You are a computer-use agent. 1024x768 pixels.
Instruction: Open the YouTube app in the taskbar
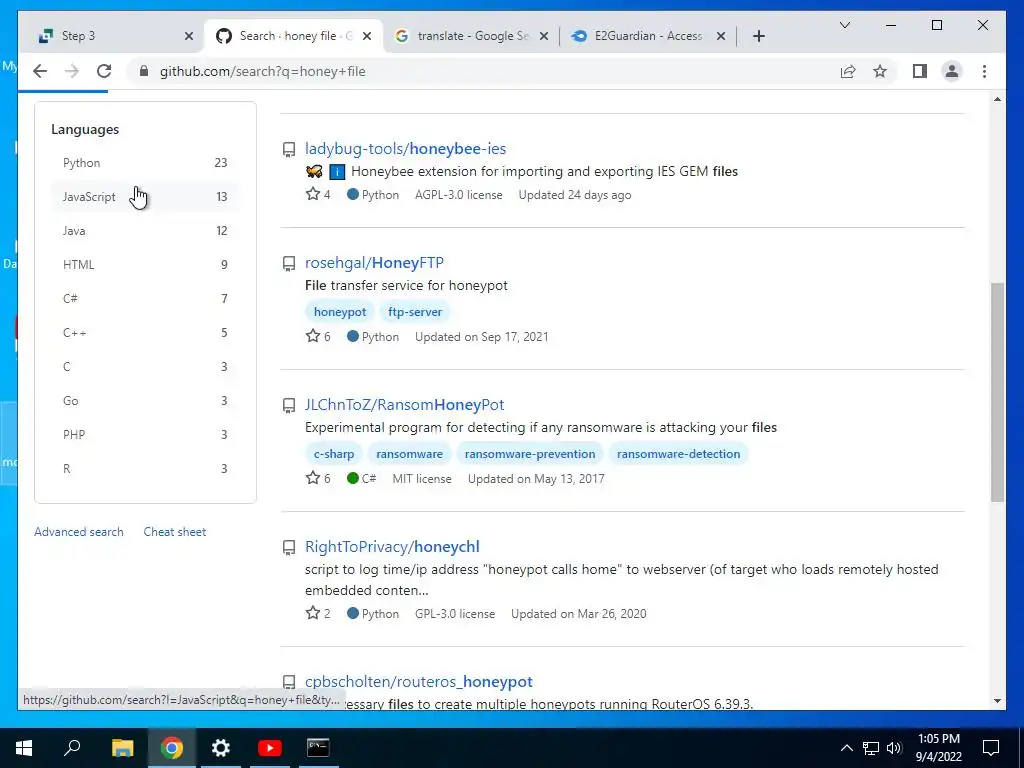coord(269,748)
